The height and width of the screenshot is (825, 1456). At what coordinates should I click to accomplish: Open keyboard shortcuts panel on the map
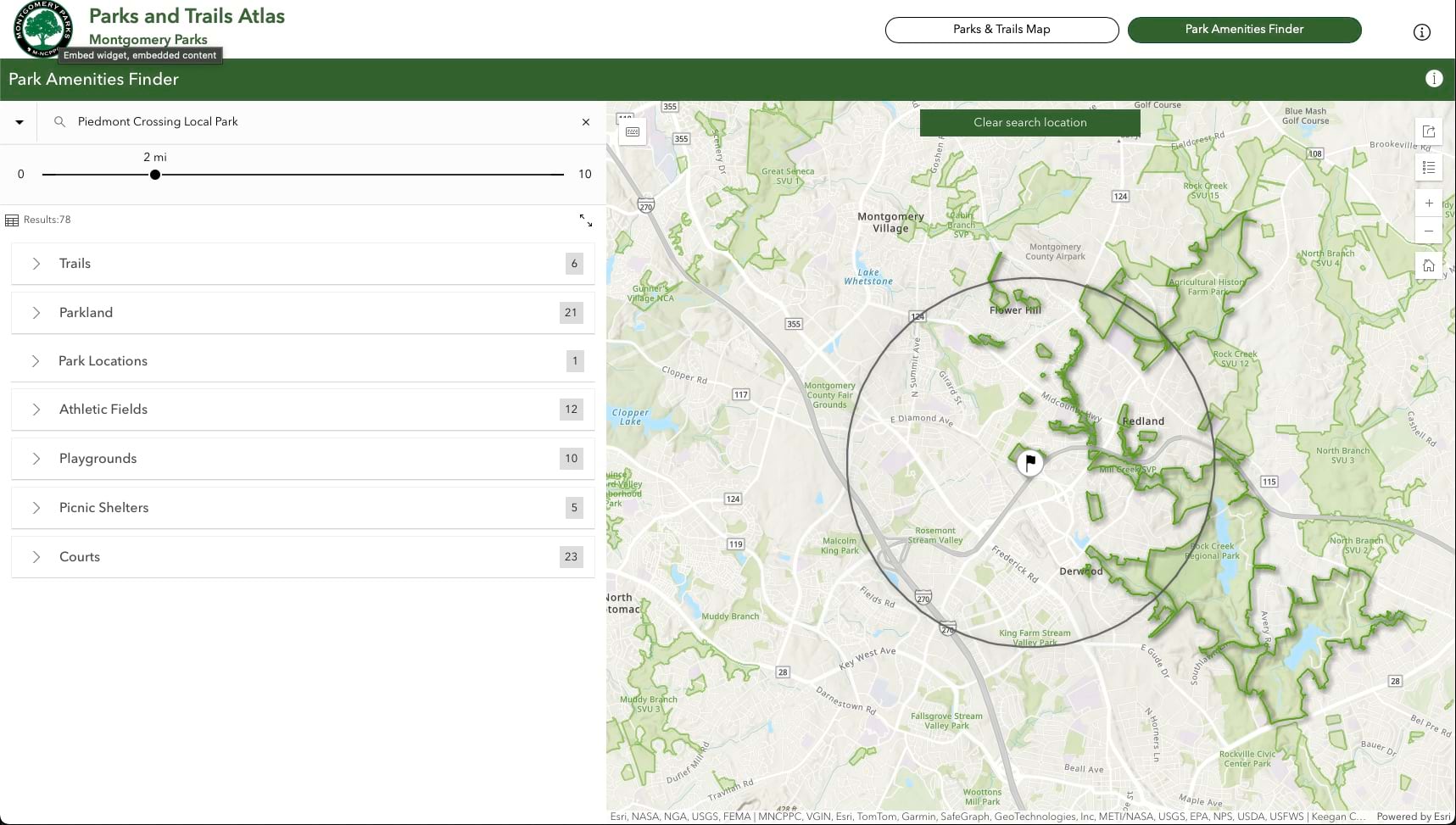coord(632,131)
